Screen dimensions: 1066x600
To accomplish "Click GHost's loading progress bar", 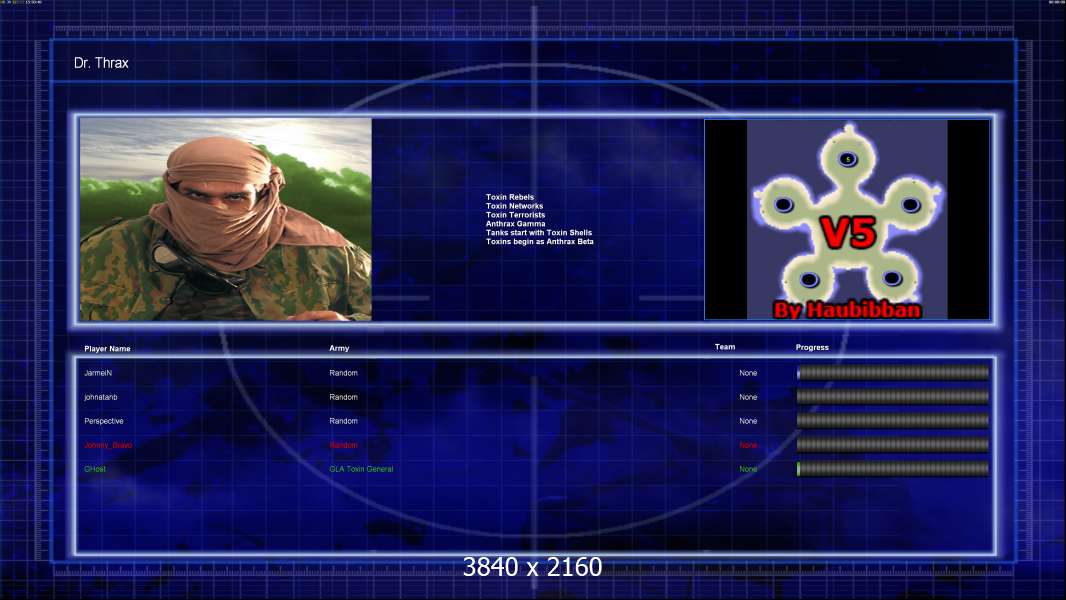I will pyautogui.click(x=893, y=469).
